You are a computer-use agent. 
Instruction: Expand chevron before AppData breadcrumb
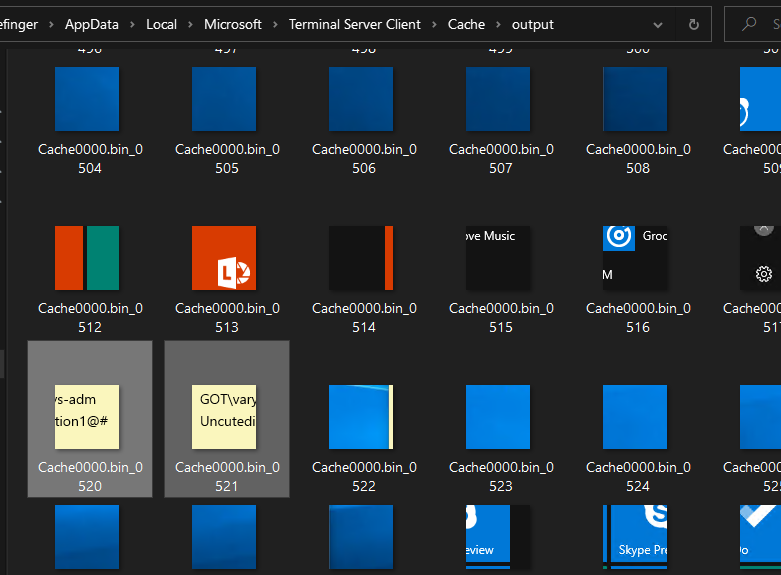tap(51, 24)
